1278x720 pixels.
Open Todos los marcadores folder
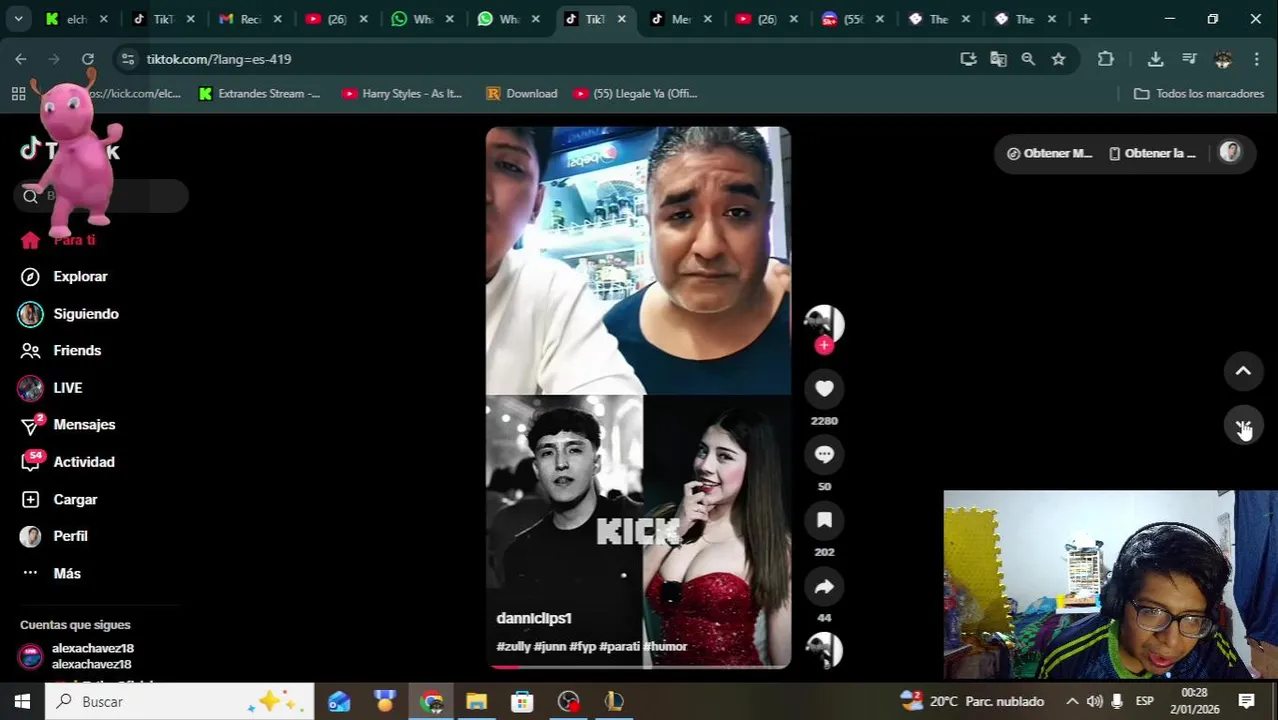tap(1198, 94)
